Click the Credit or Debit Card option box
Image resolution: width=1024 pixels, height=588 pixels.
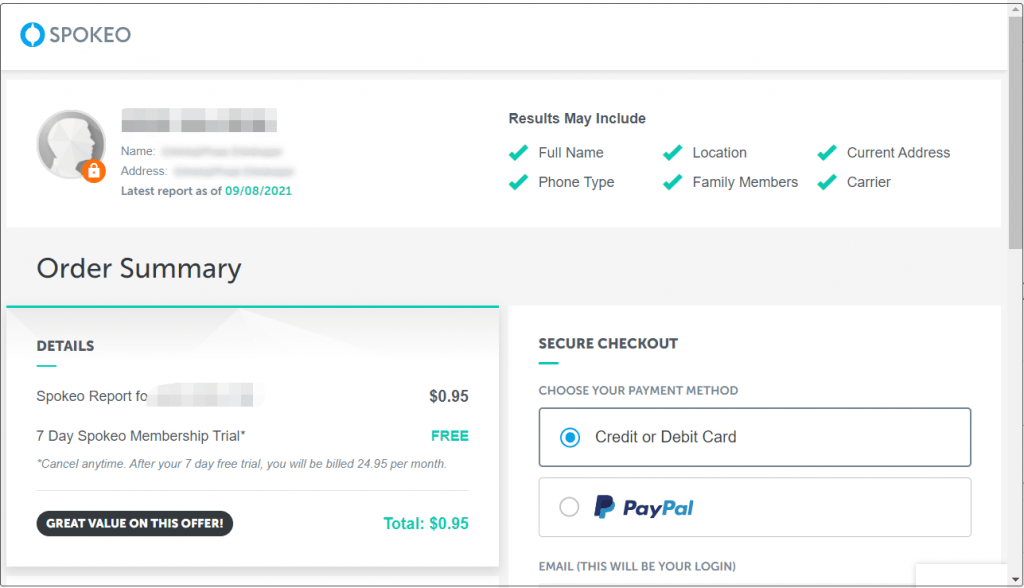755,437
